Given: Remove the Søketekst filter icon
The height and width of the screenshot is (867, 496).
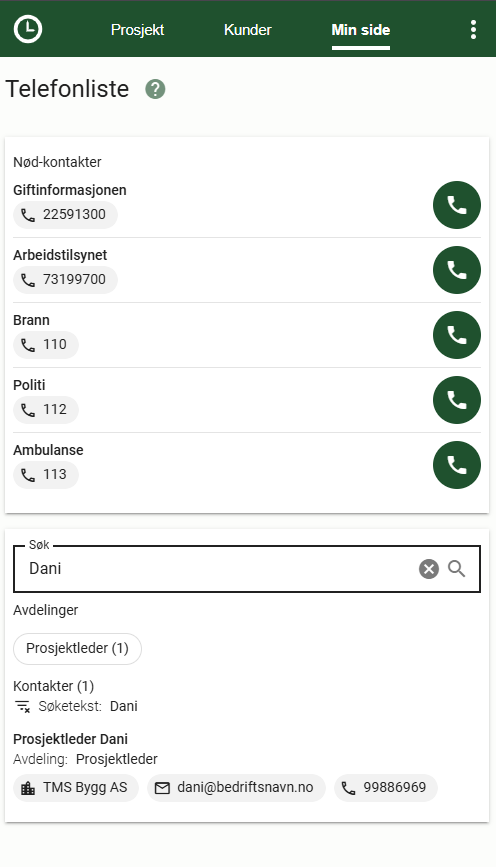Looking at the screenshot, I should 23,706.
